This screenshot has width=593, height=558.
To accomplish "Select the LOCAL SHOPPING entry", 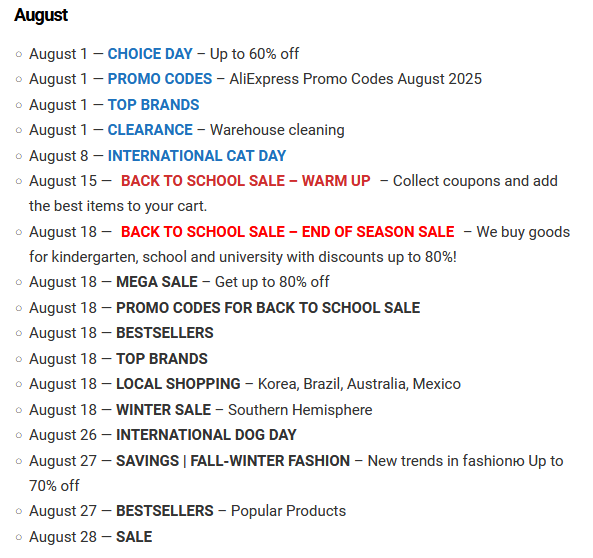I will 178,384.
